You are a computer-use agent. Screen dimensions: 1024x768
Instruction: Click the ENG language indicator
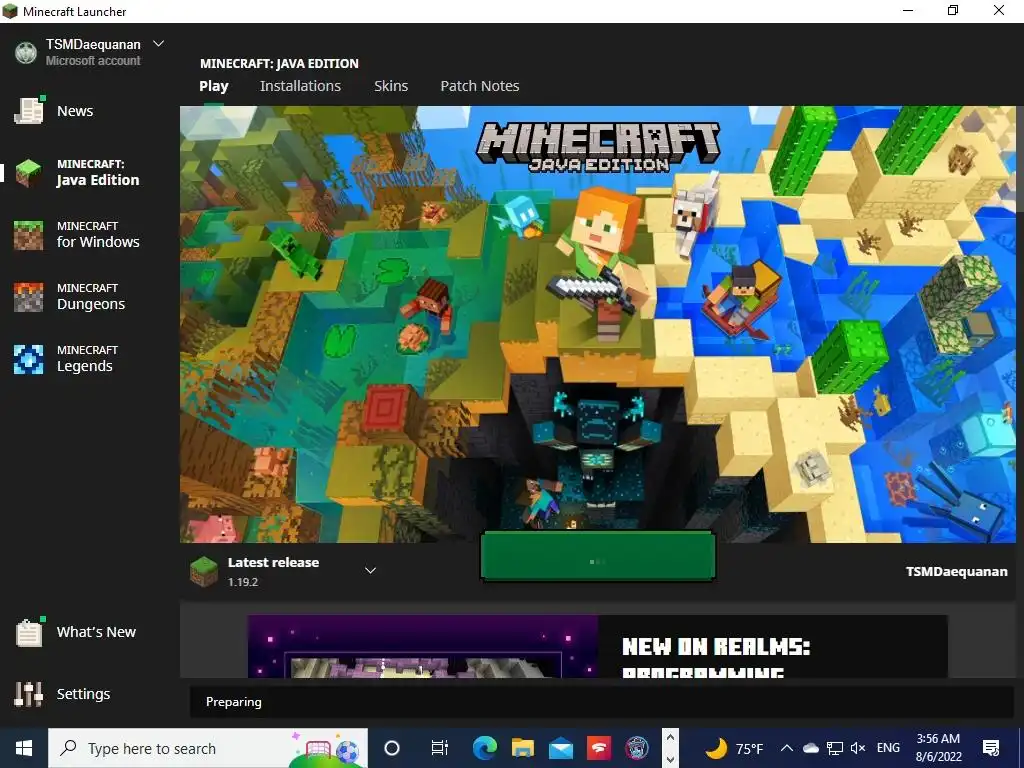point(888,748)
